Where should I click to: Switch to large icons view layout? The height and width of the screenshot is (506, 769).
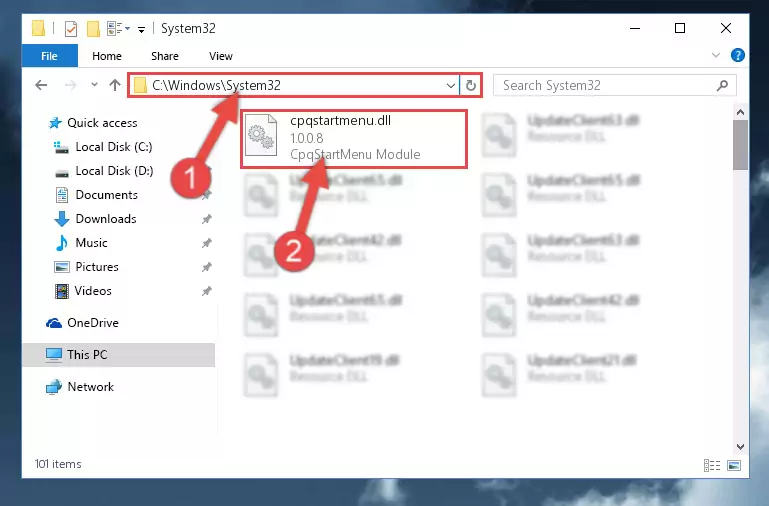click(x=734, y=465)
